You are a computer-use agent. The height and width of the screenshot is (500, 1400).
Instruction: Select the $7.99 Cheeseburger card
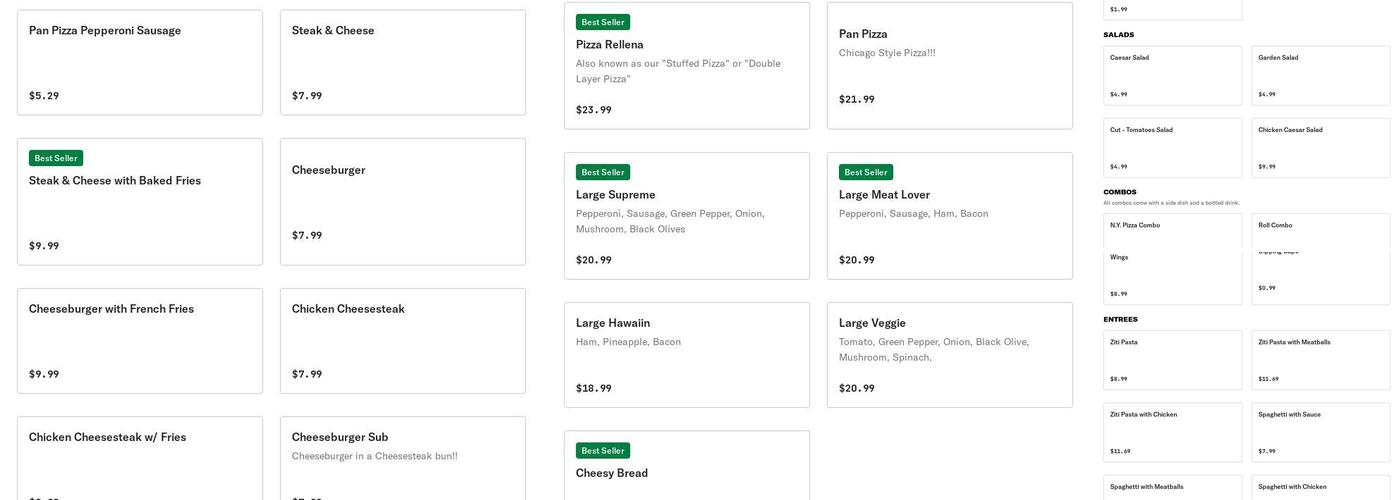[402, 201]
